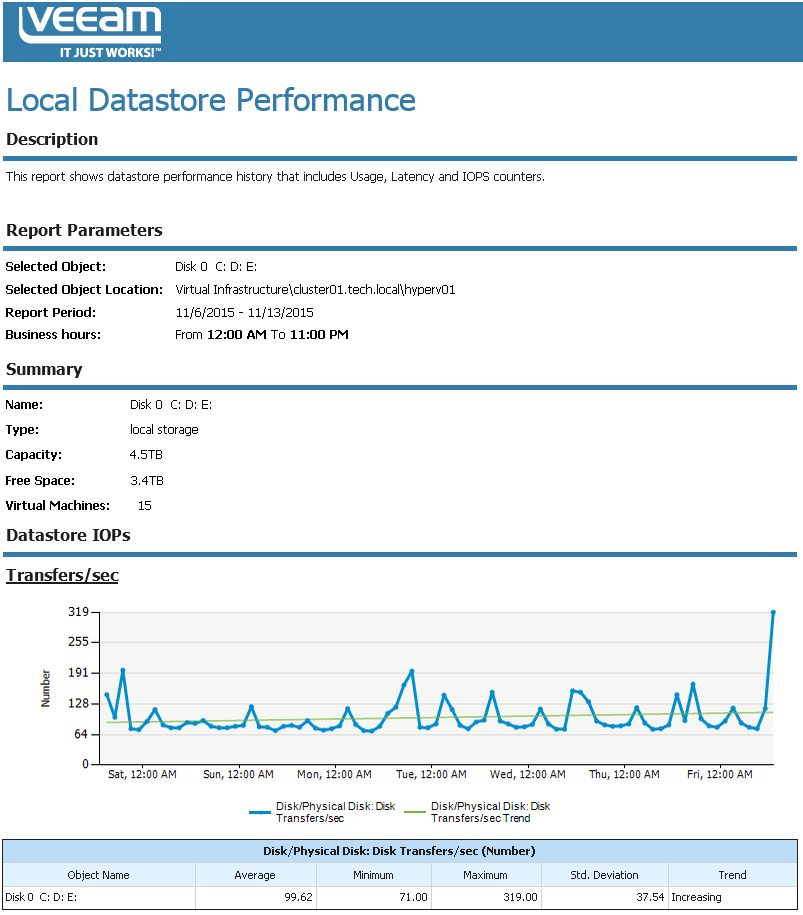Click the Description section heading
Screen dimensions: 803x915
(x=52, y=139)
